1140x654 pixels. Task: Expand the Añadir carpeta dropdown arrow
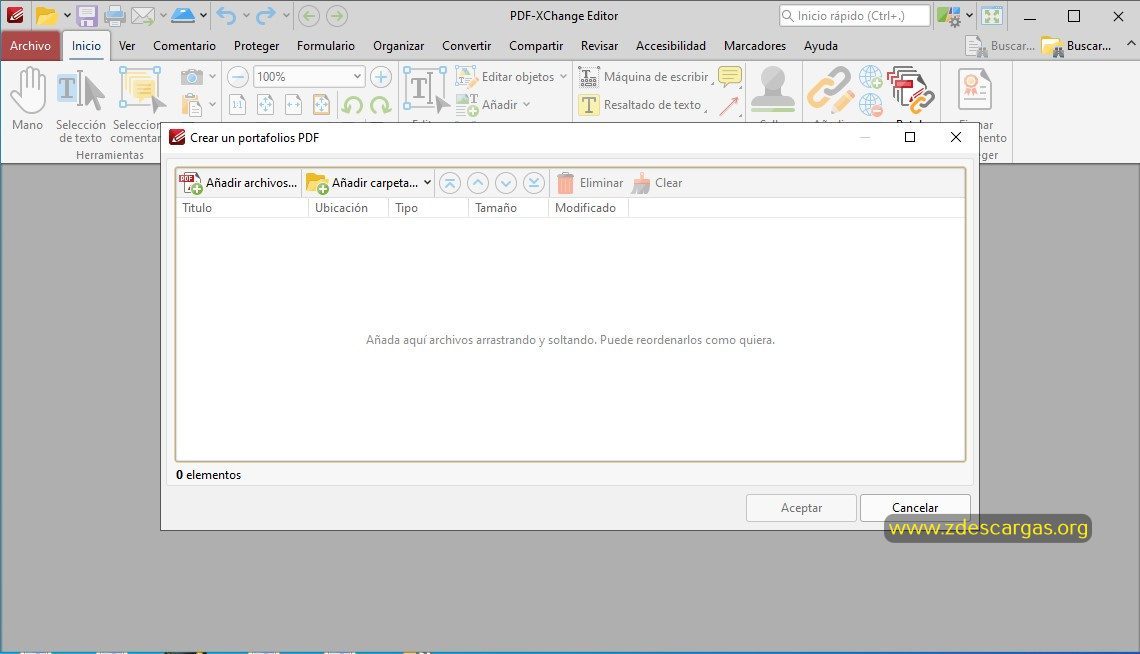click(x=428, y=183)
